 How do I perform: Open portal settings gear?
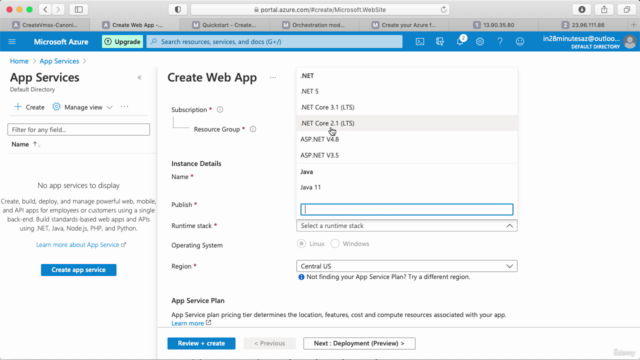tap(480, 42)
